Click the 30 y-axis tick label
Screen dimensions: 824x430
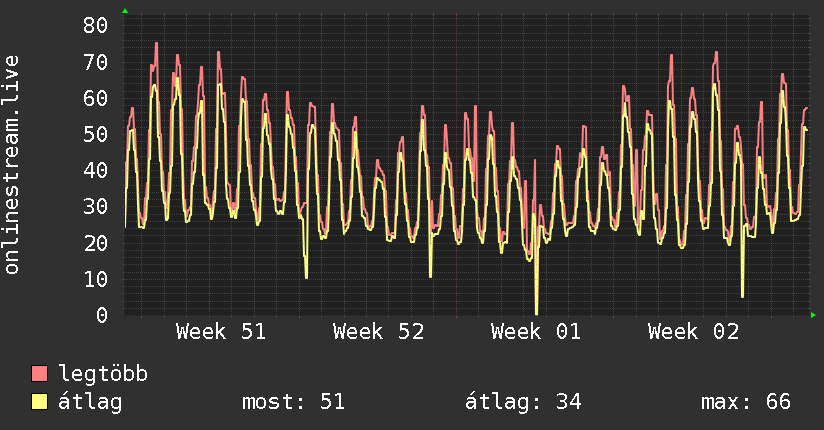[95, 207]
